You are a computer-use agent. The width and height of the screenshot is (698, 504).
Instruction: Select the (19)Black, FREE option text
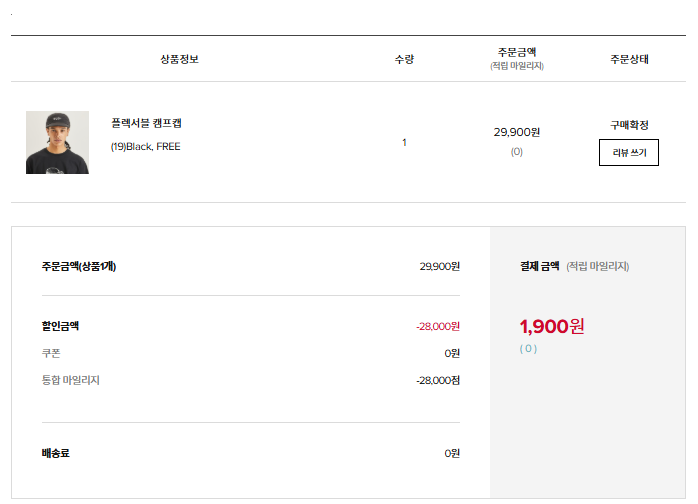pos(146,146)
